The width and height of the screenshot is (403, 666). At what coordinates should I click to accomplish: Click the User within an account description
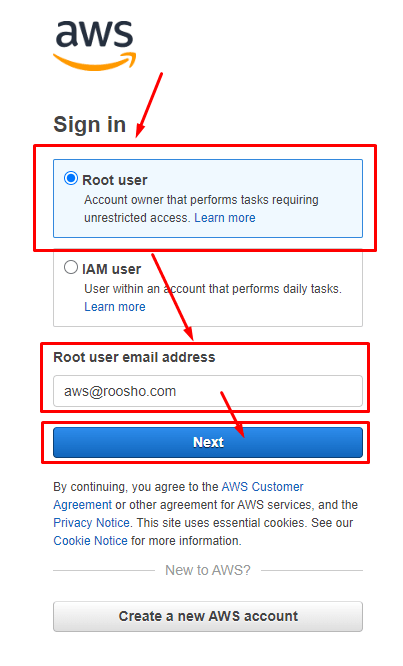point(213,289)
